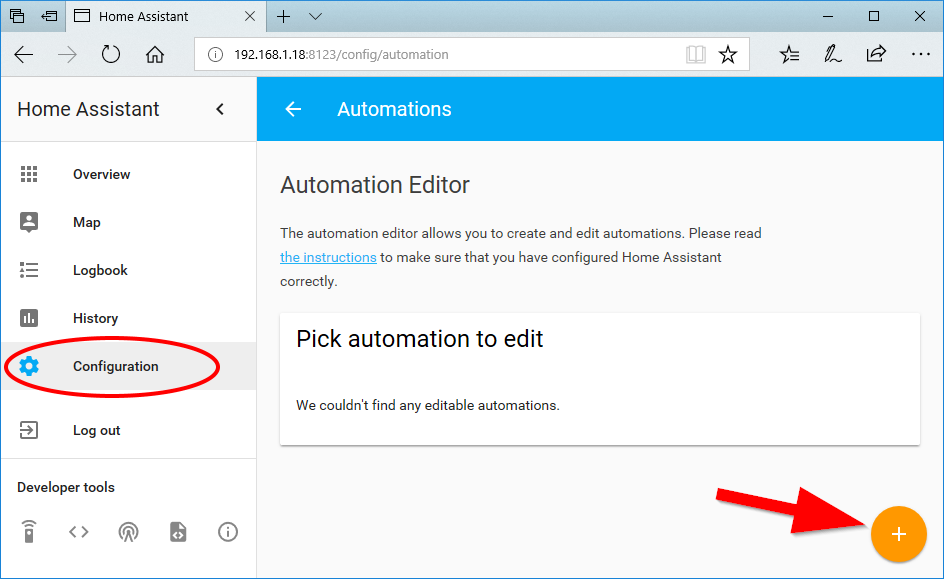
Task: Open the Info circle developer tool
Action: 228,531
